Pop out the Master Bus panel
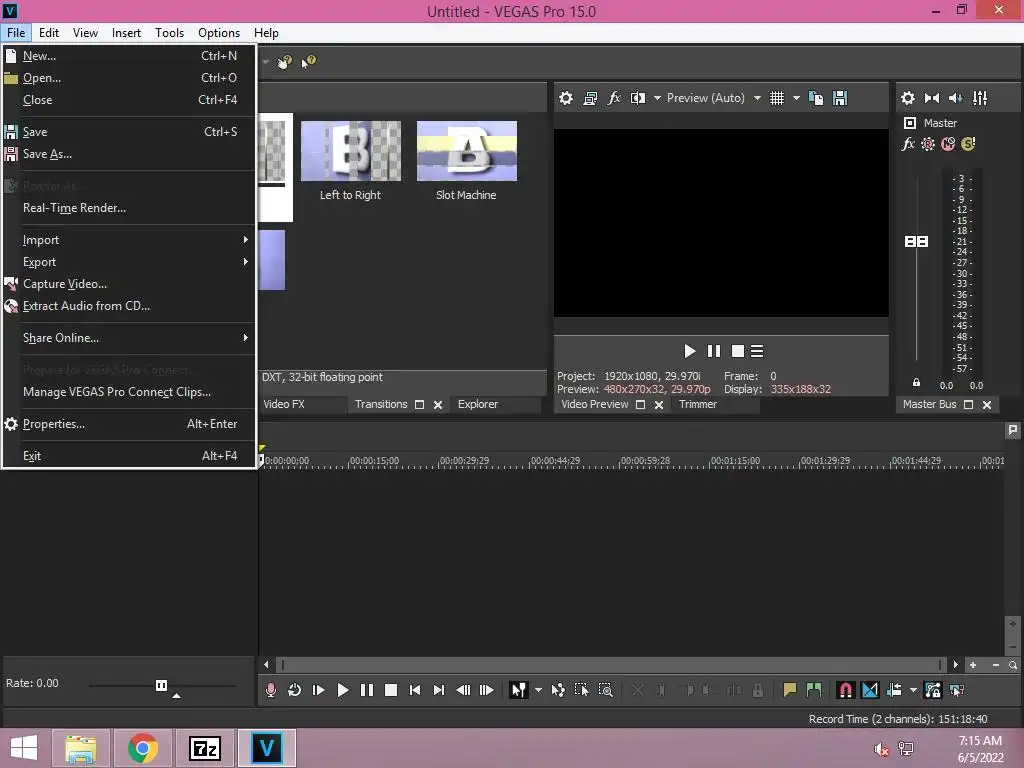 [968, 405]
